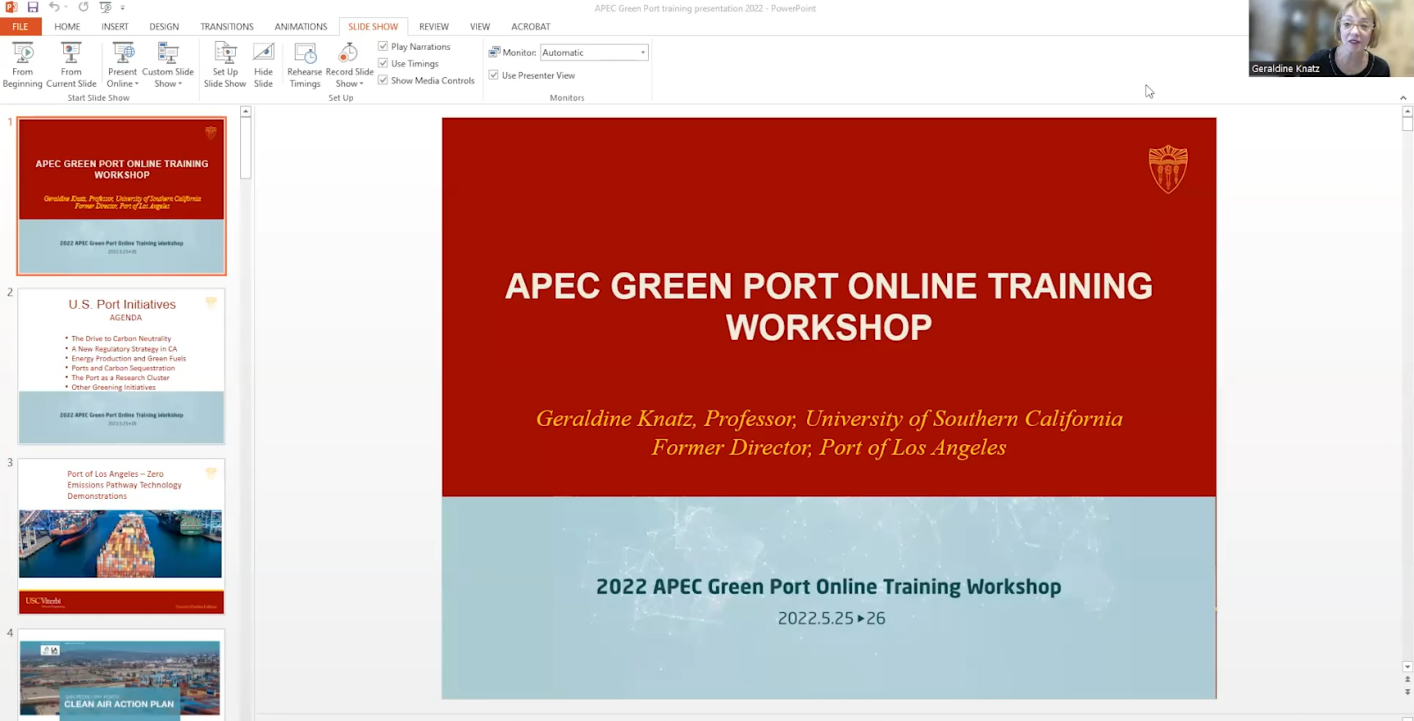
Task: Open the FILE tab
Action: tap(20, 27)
